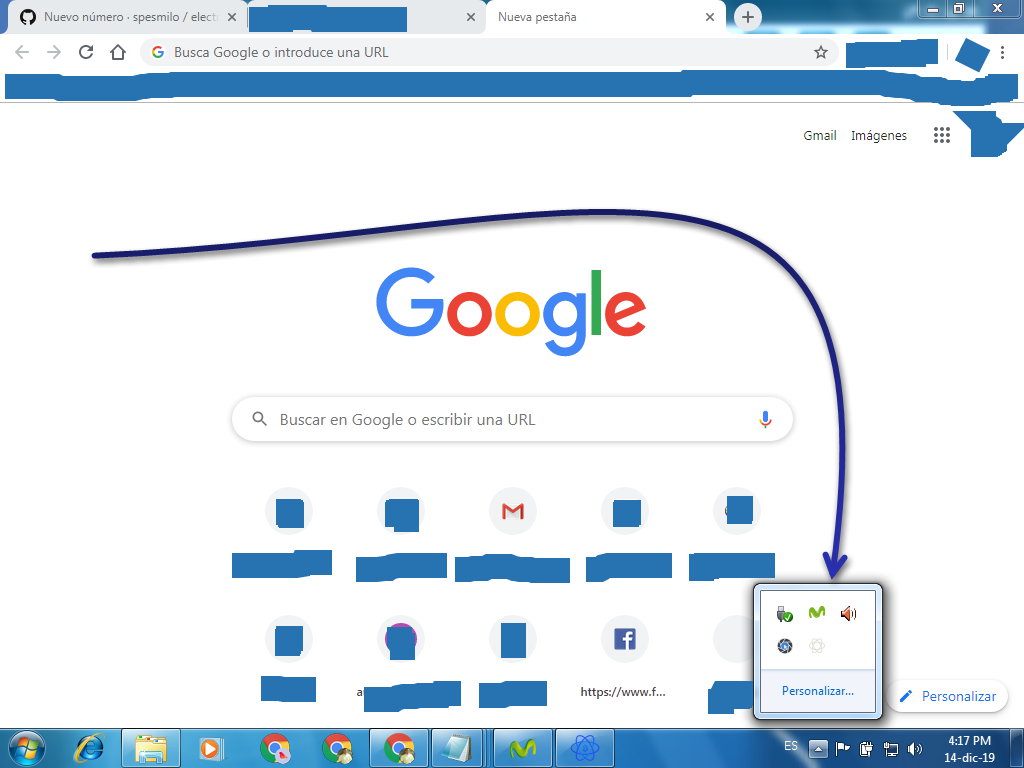Launch Internet Explorer from the taskbar
The height and width of the screenshot is (768, 1024).
(x=89, y=748)
